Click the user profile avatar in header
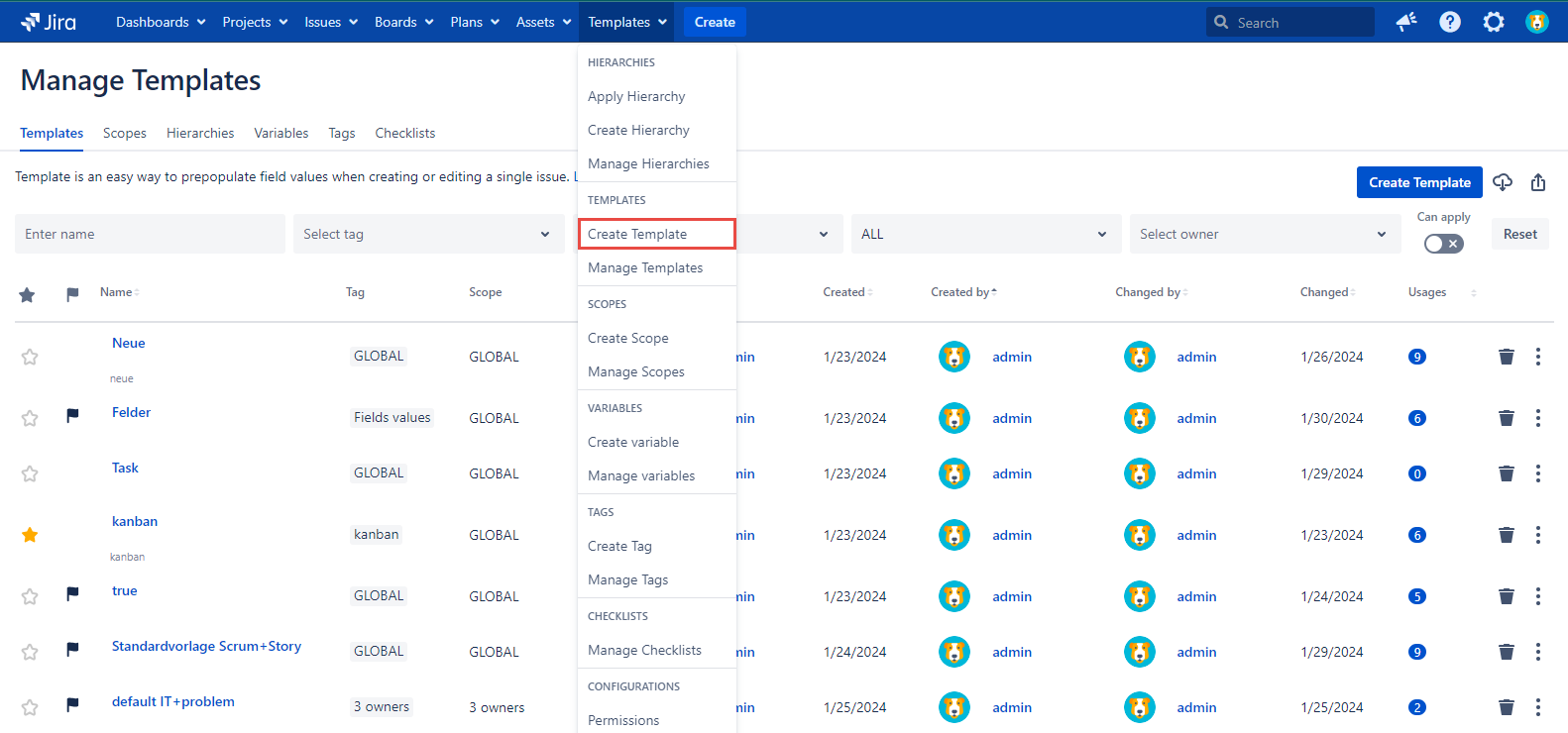Screen dimensions: 1568x733 (1537, 22)
